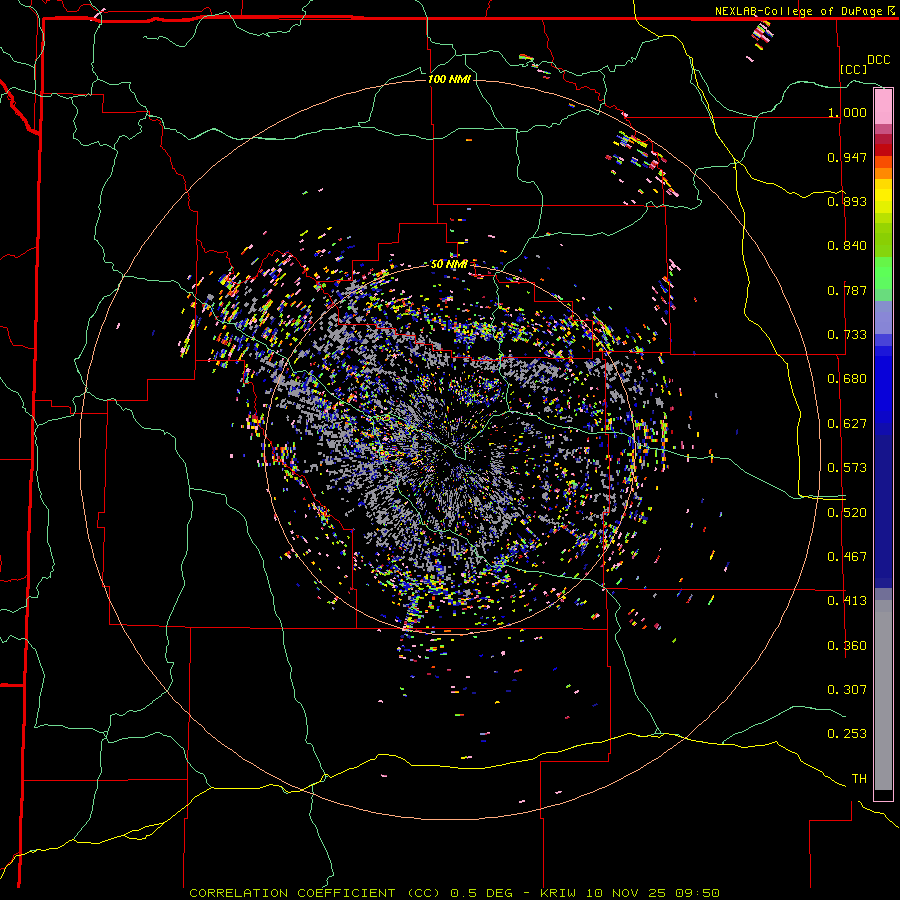
Task: Click the DCC label above the color scale
Action: coord(878,60)
